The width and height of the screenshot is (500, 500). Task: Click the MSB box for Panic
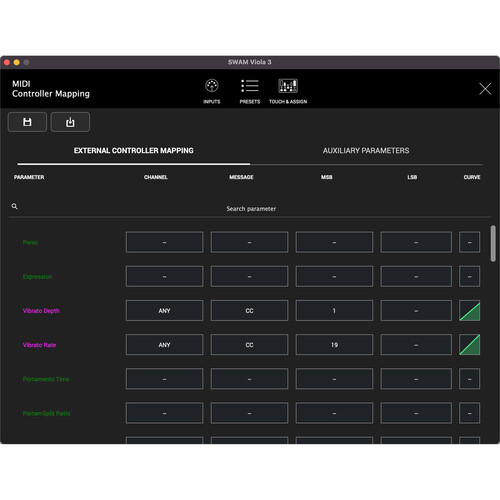point(334,242)
